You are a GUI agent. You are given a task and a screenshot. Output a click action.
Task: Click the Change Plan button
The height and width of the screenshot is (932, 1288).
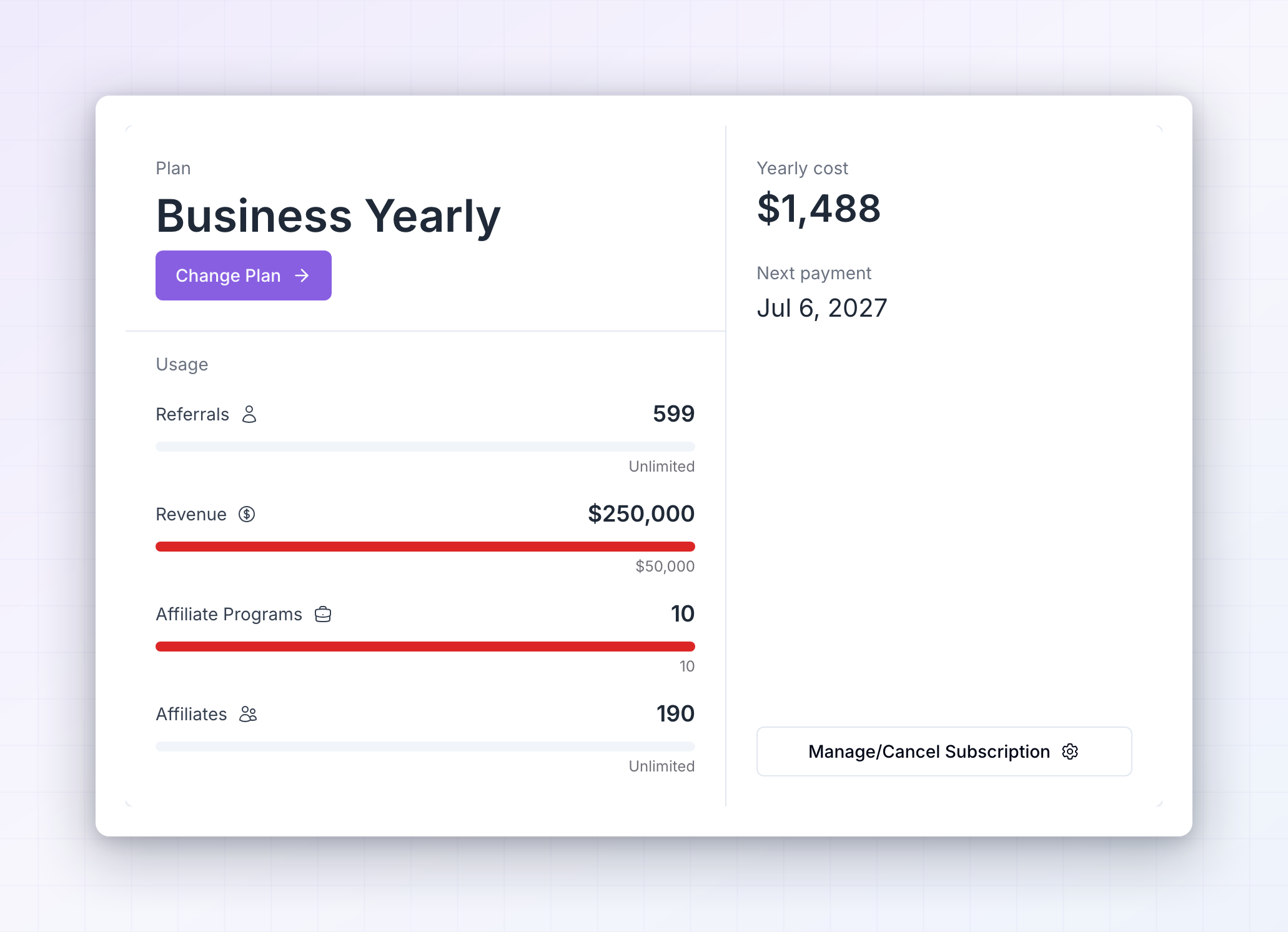pos(243,275)
